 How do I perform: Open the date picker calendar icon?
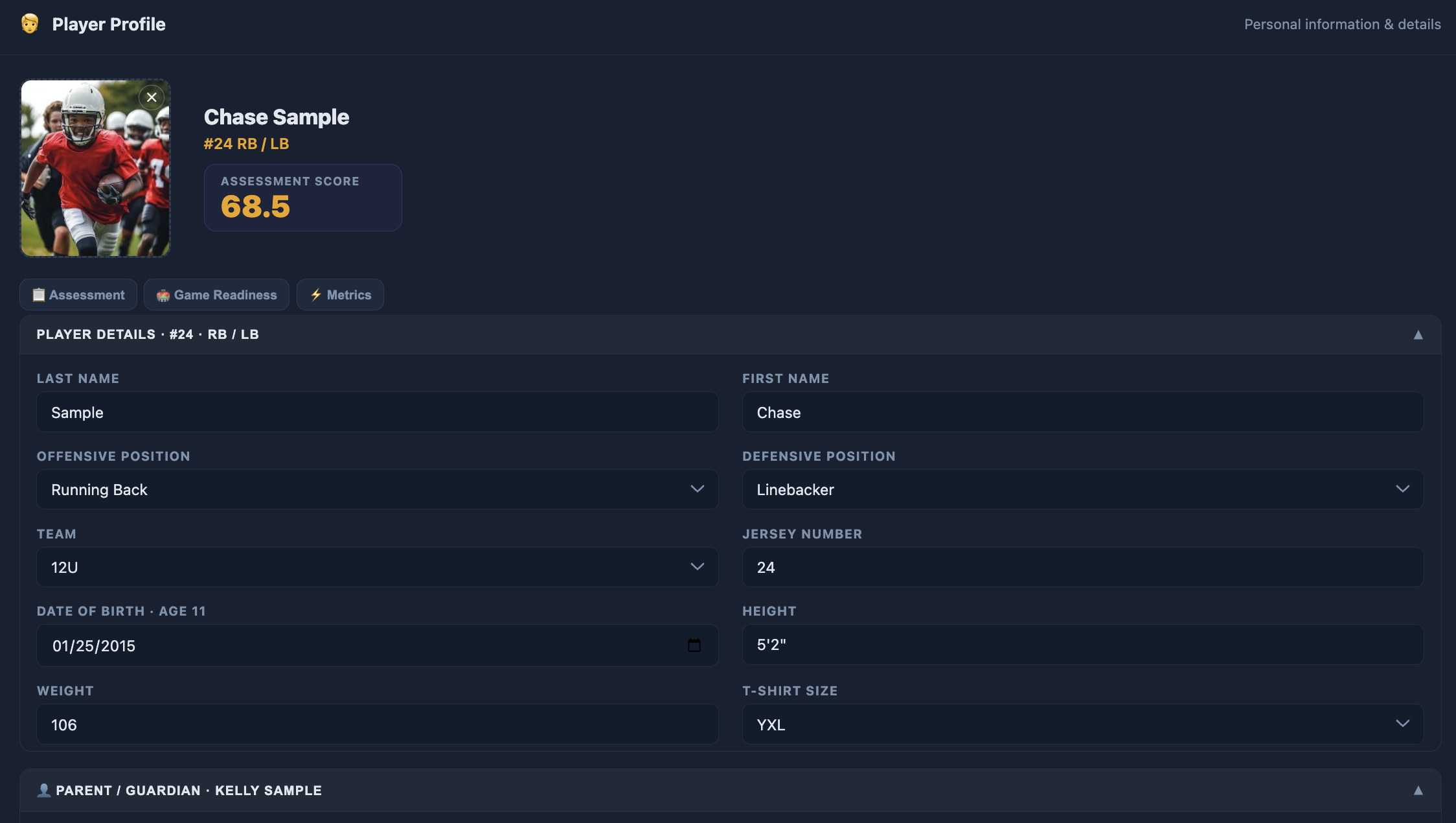pyautogui.click(x=694, y=645)
